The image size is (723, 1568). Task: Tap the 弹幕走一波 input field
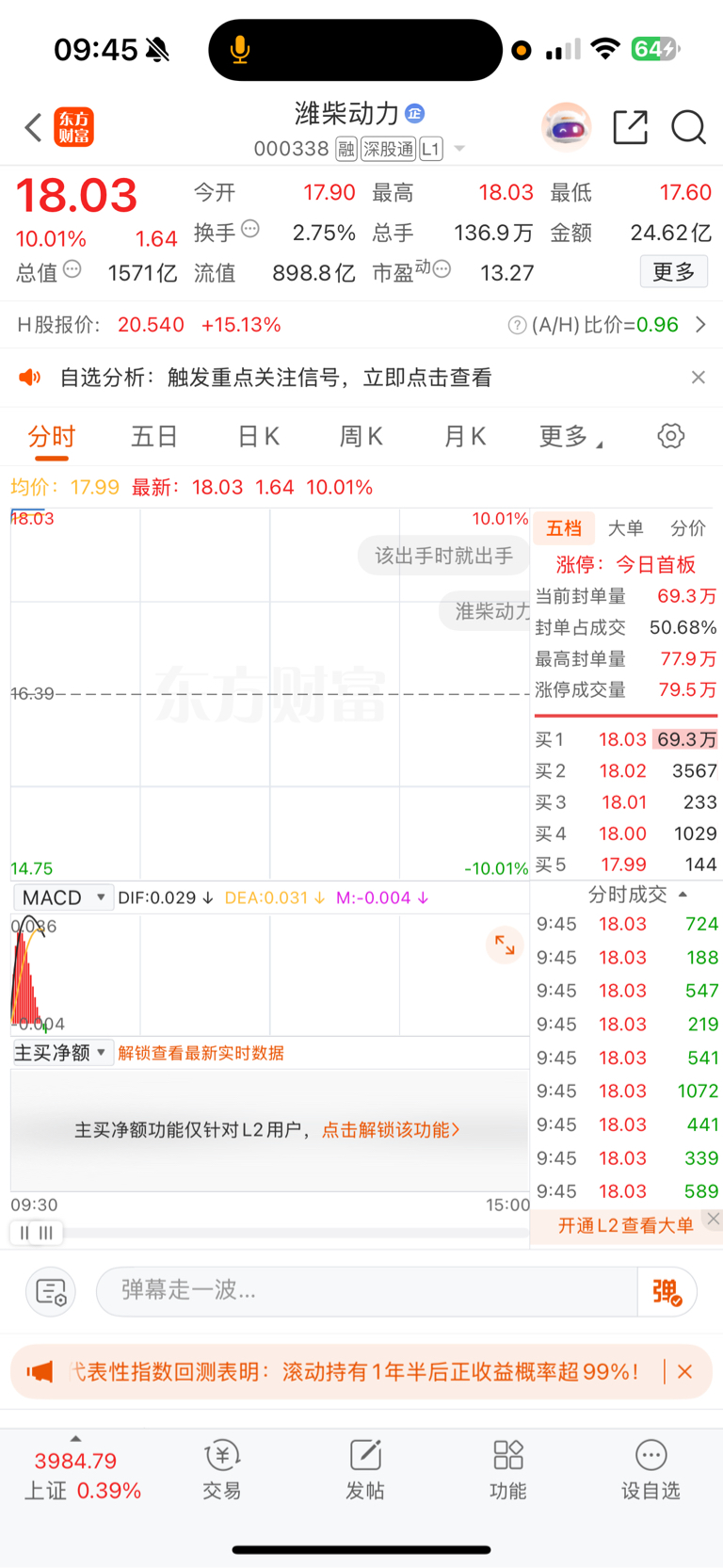pyautogui.click(x=367, y=1290)
